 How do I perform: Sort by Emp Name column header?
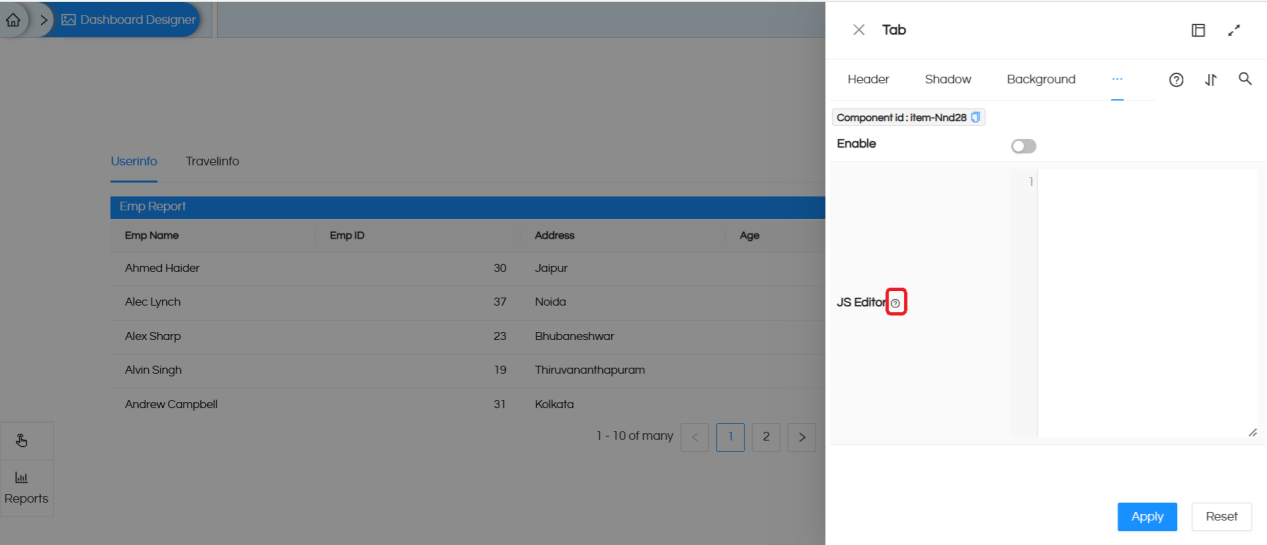click(x=152, y=236)
